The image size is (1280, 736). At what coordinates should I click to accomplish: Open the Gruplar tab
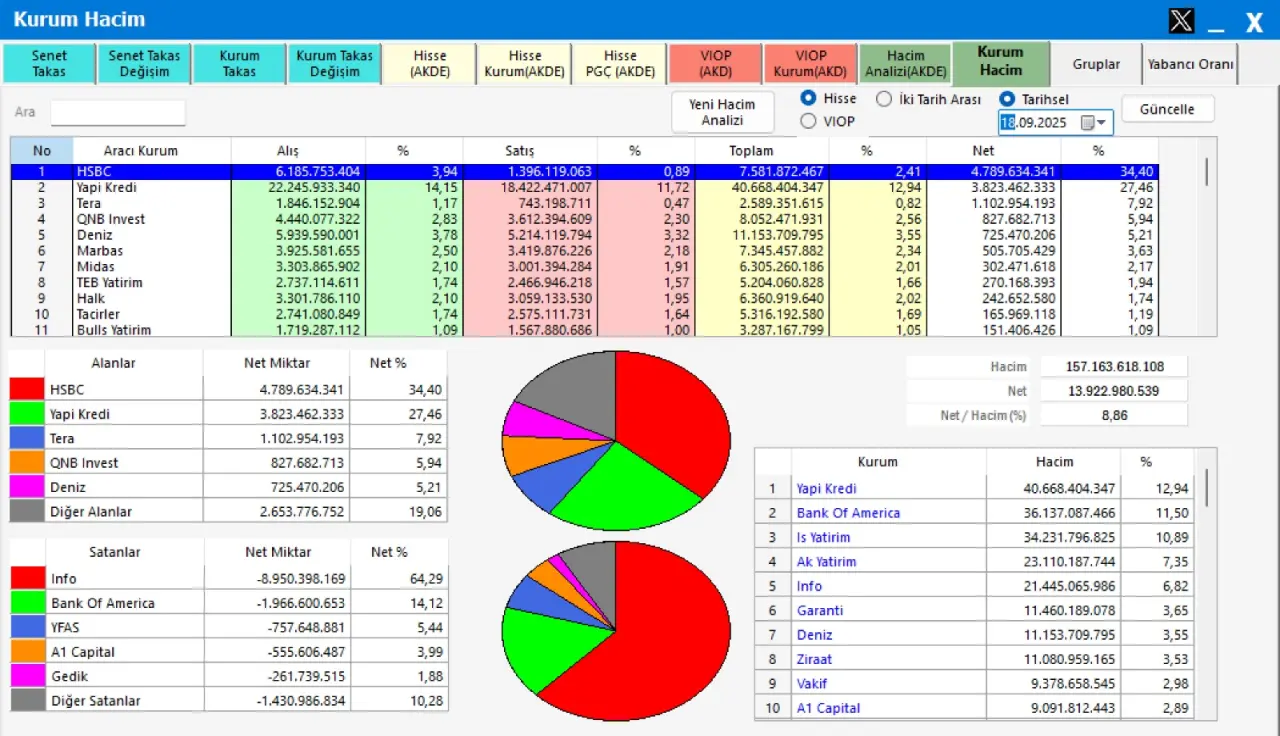click(x=1096, y=64)
